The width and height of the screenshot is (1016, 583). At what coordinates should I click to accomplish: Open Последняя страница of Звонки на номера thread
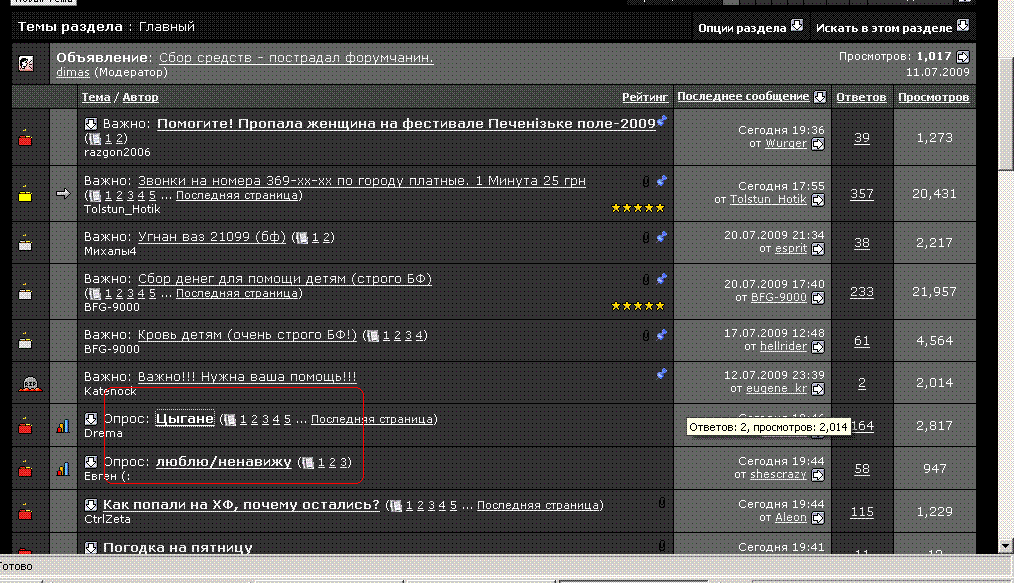tap(237, 196)
